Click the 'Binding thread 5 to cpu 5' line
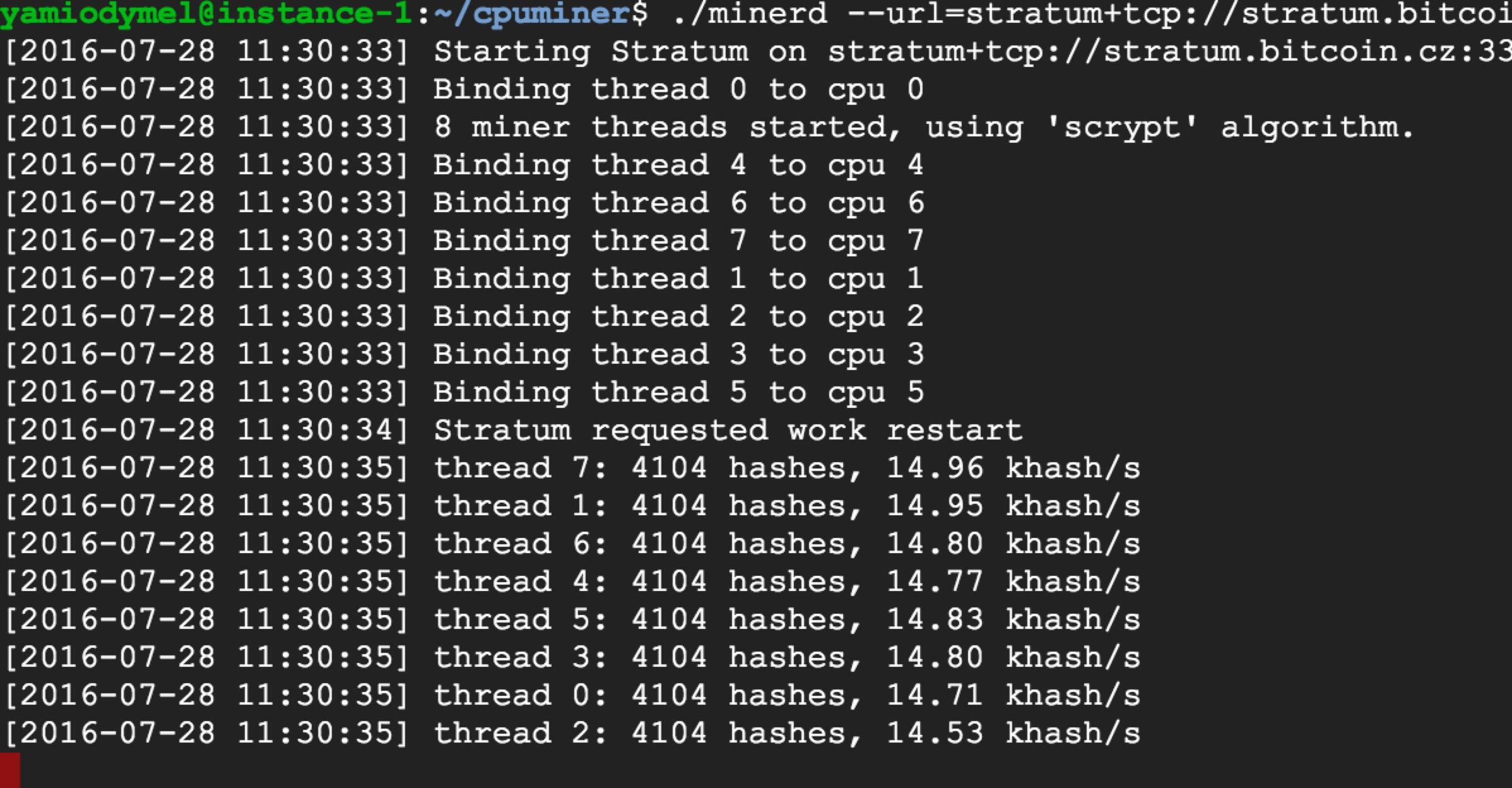 678,392
